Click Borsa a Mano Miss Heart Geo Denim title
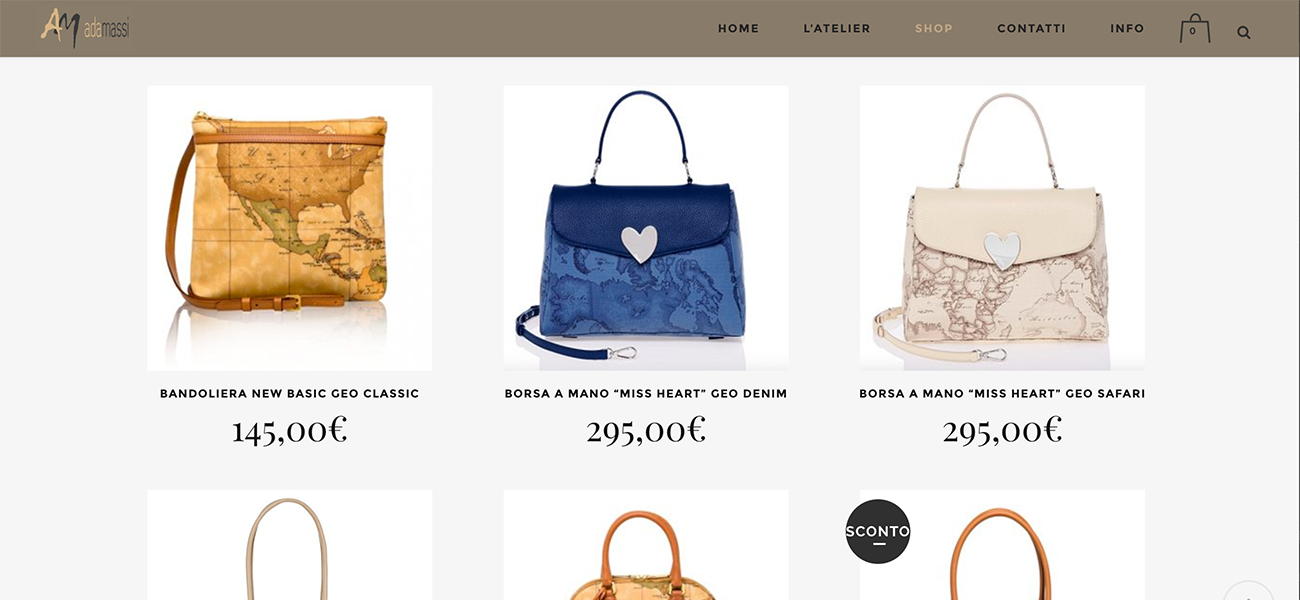 (x=646, y=394)
